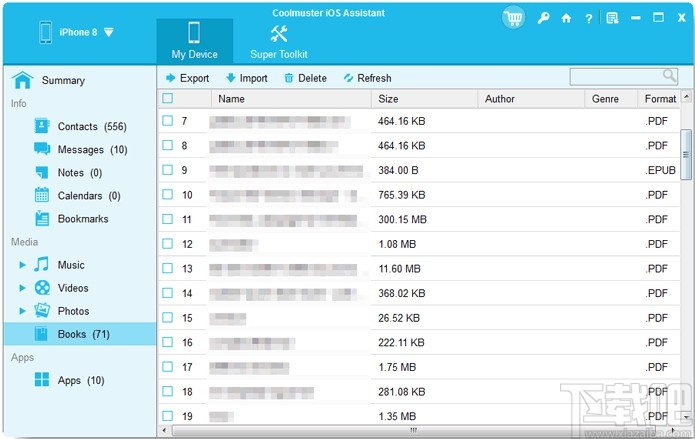The image size is (695, 439).
Task: Expand the Music tree arrow
Action: pyautogui.click(x=22, y=265)
